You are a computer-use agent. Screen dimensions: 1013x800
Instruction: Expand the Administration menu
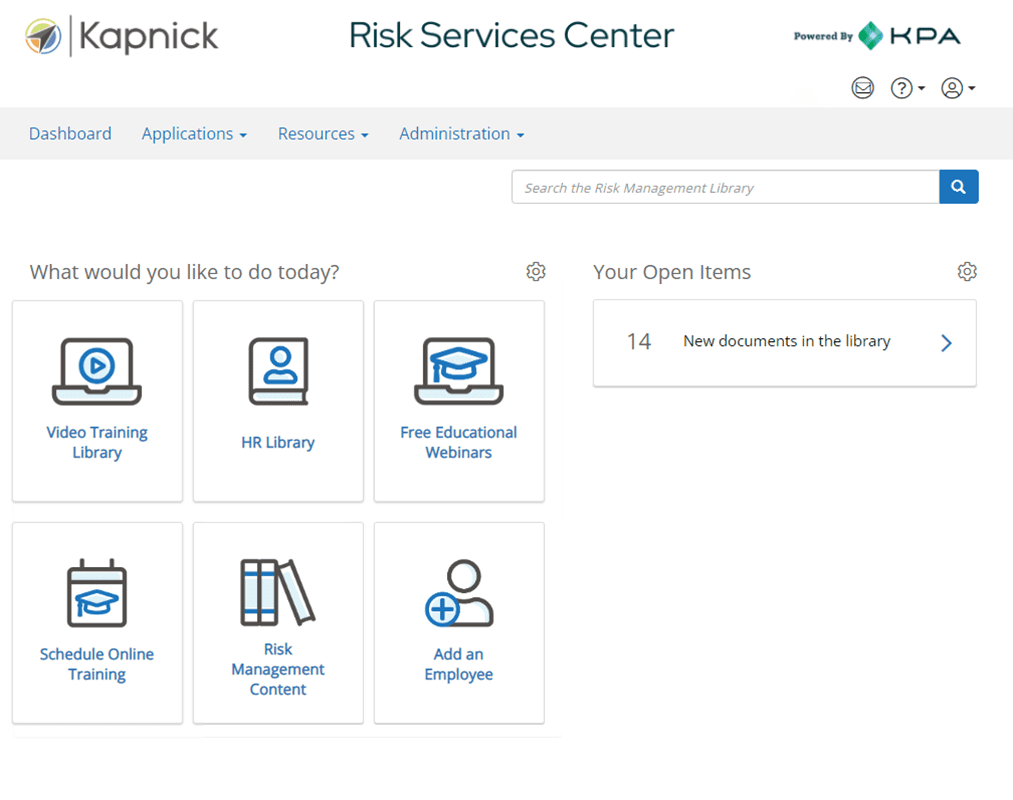[461, 134]
